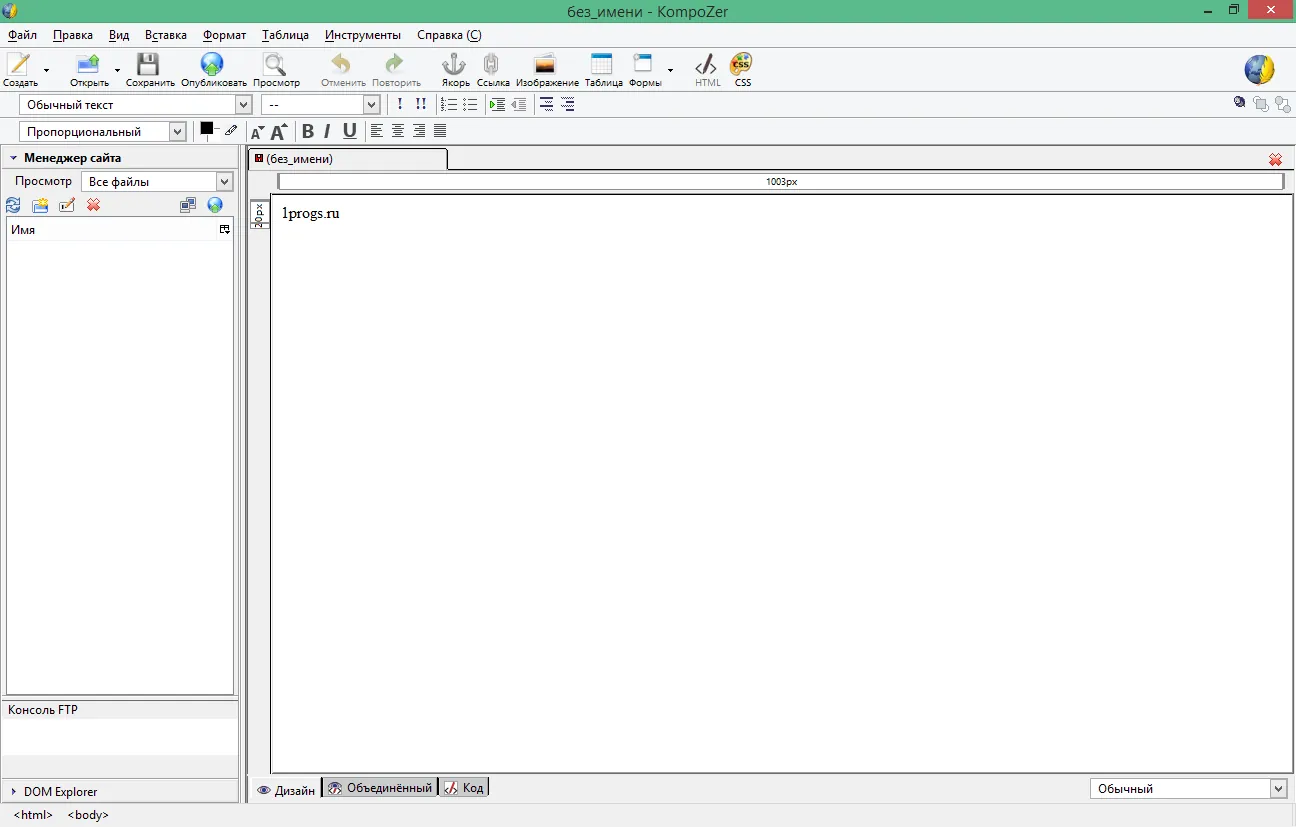Open the Обычный mode dropdown at bottom right
Viewport: 1296px width, 827px height.
tap(1188, 789)
